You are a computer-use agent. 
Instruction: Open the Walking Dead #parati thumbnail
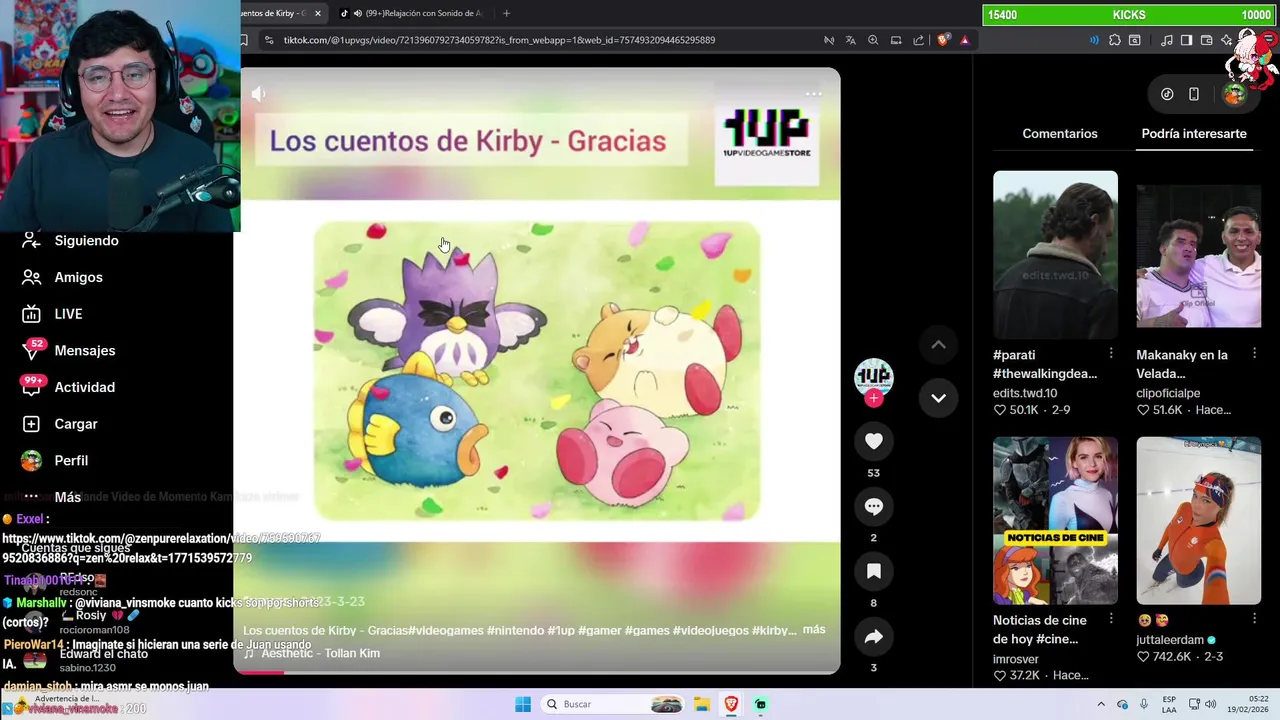1055,255
